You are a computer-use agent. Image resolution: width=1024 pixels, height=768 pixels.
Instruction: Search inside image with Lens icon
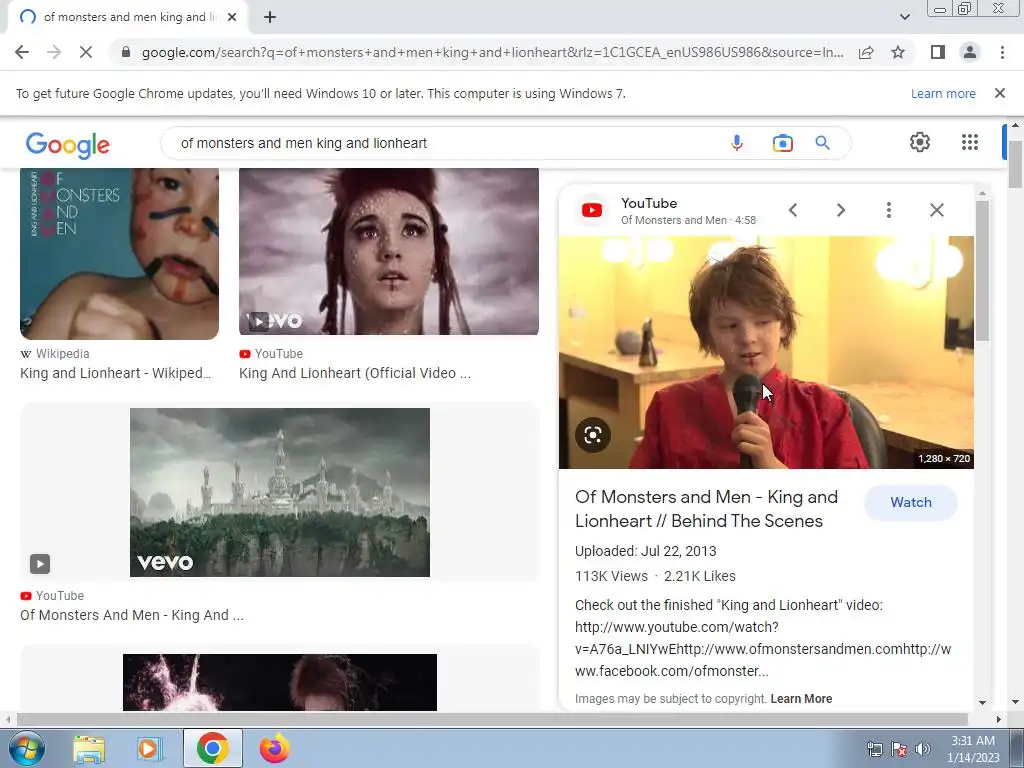pos(593,435)
